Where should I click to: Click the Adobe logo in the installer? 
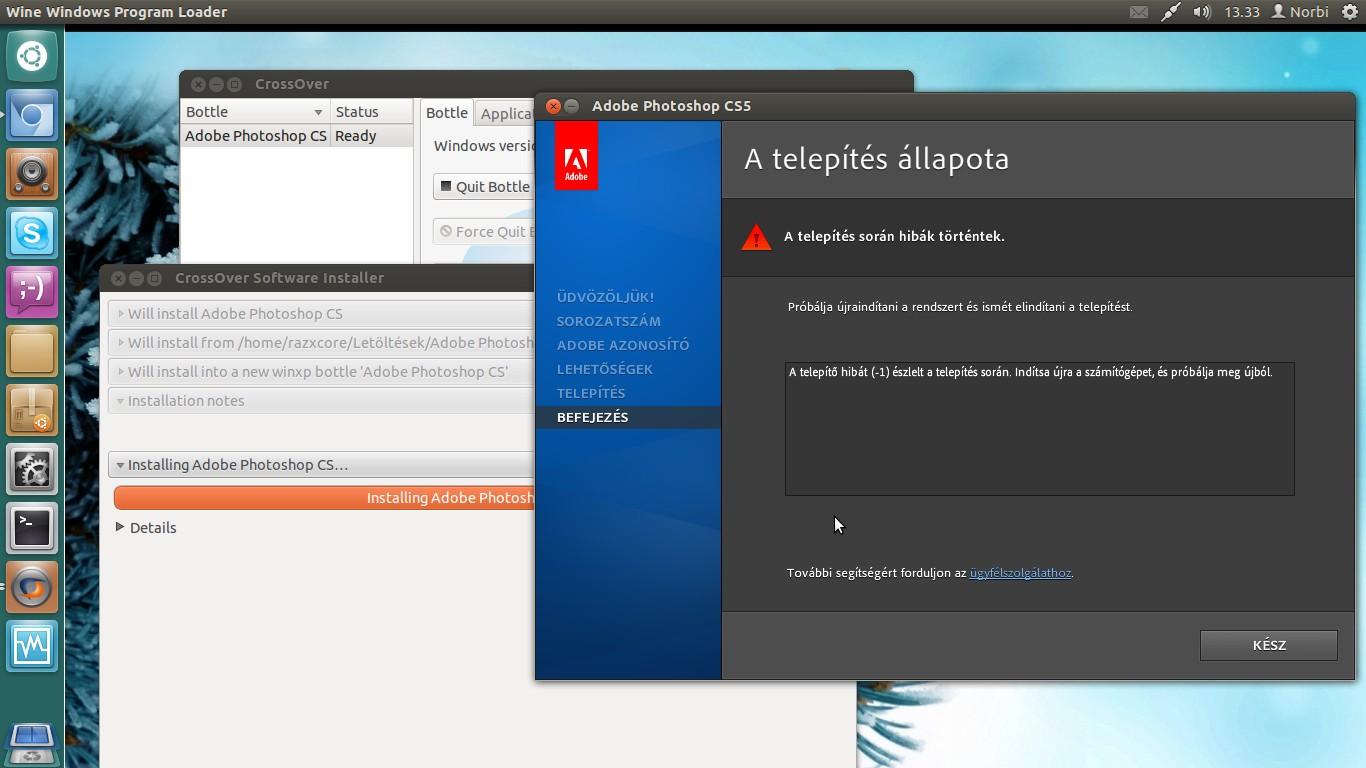pyautogui.click(x=576, y=156)
